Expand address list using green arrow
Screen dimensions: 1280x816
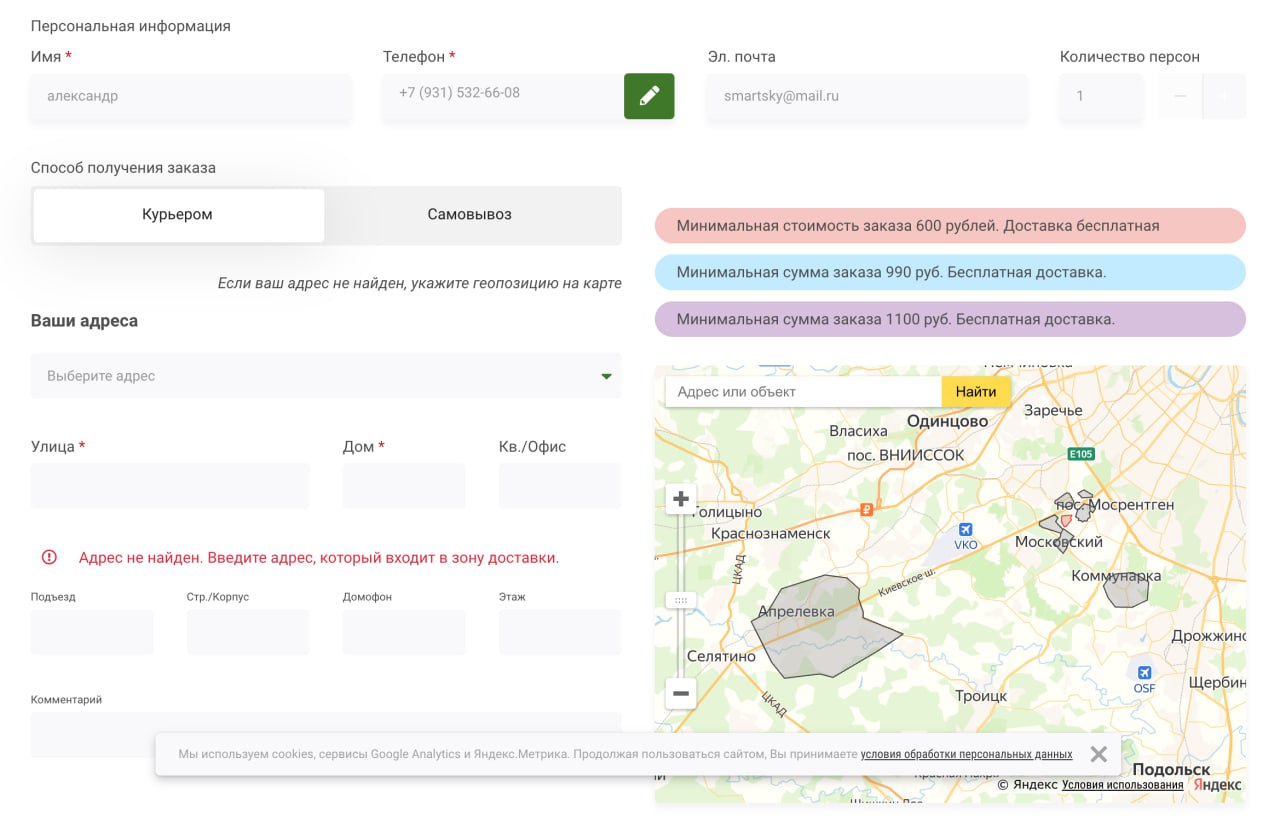606,377
